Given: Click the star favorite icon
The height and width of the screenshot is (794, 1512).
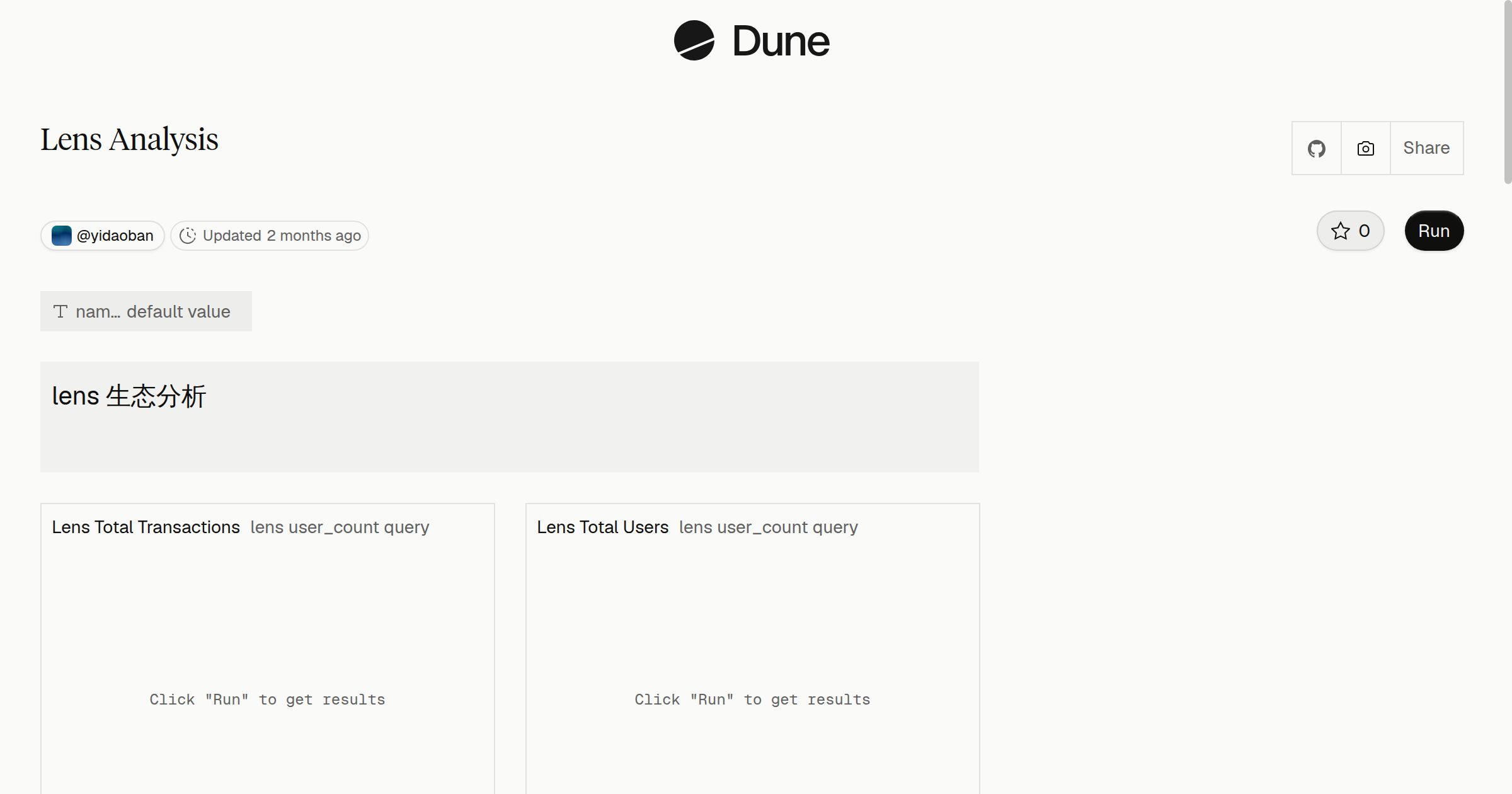Looking at the screenshot, I should coord(1340,231).
